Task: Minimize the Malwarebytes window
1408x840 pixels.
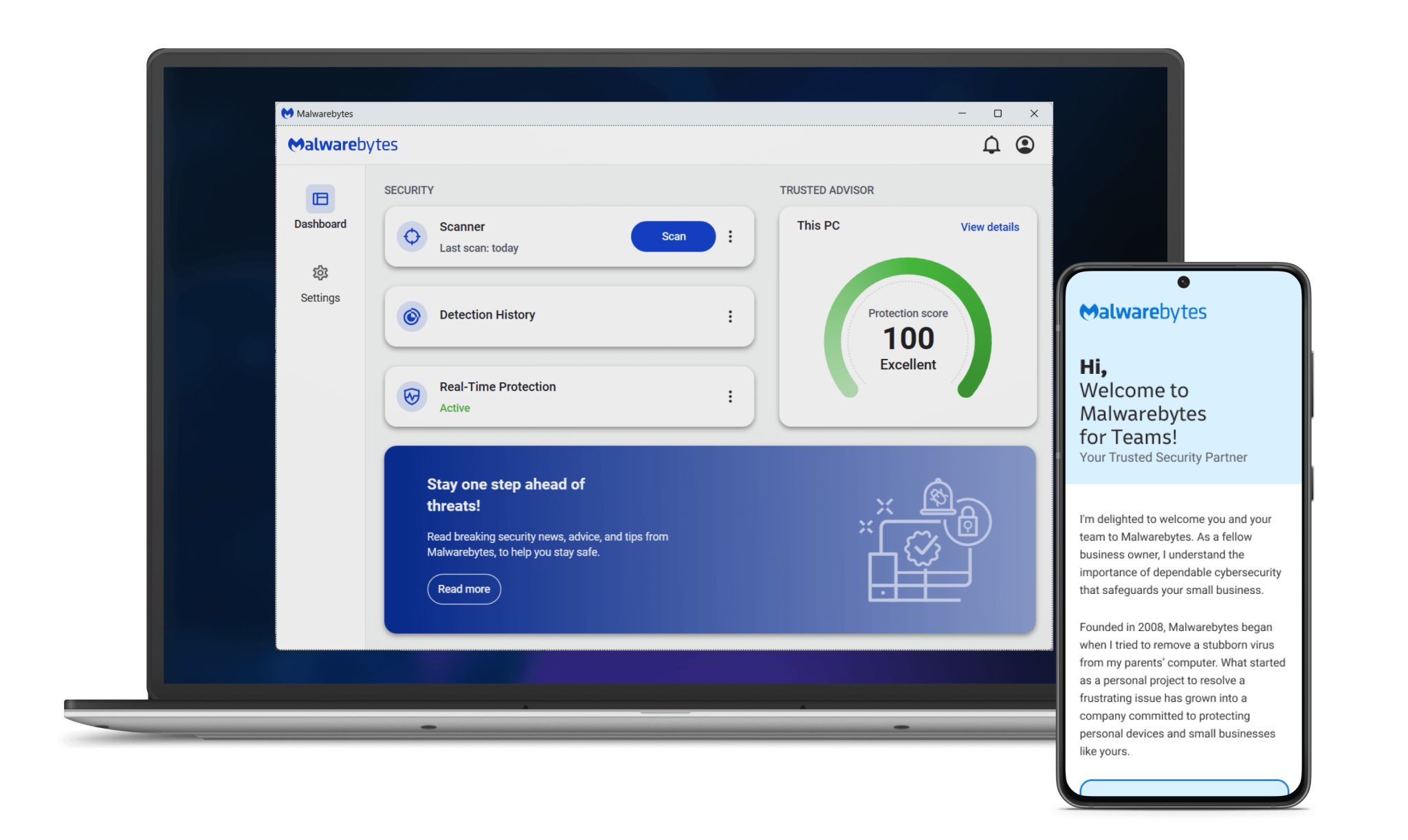Action: (x=962, y=113)
